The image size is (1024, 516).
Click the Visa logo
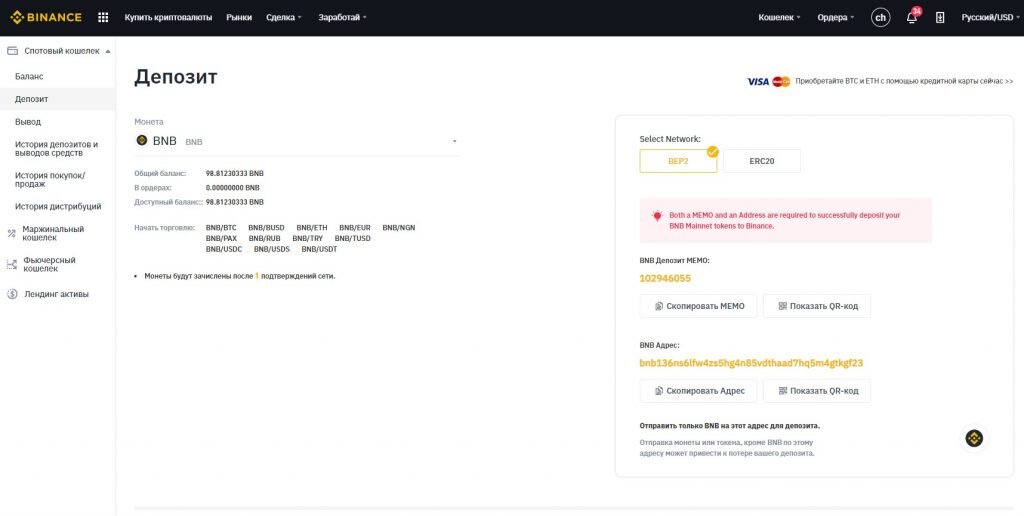coord(758,82)
